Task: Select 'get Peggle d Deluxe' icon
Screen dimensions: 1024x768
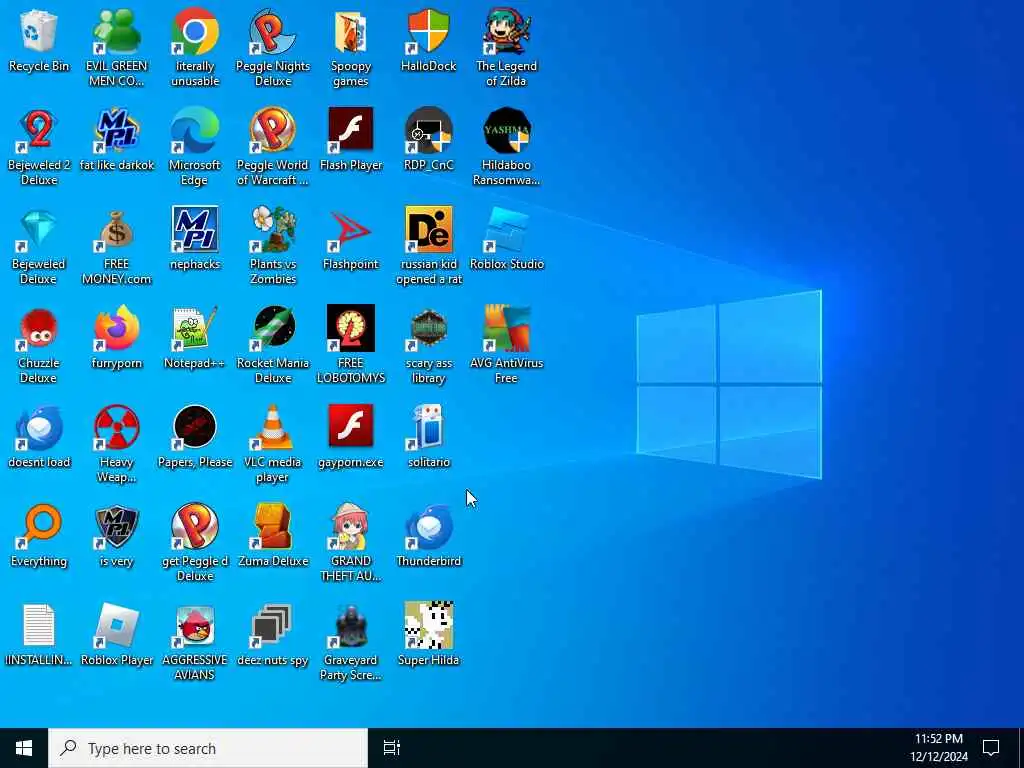Action: [x=195, y=526]
